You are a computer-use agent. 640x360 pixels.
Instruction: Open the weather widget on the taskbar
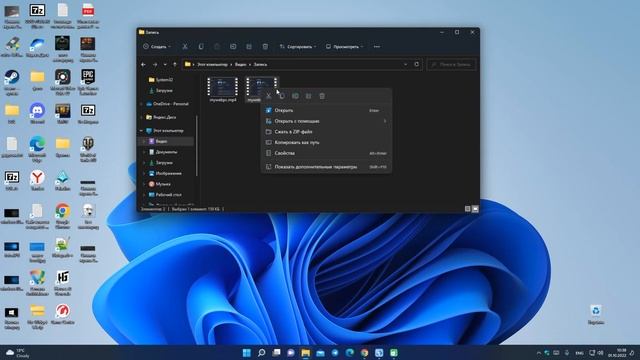pos(17,353)
